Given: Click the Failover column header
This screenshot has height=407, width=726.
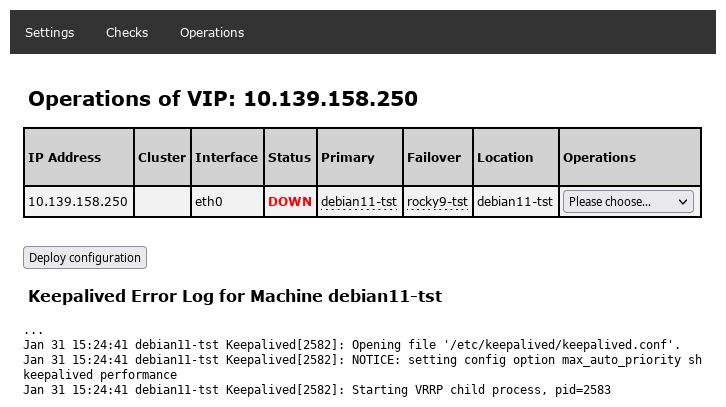Looking at the screenshot, I should click(x=434, y=157).
